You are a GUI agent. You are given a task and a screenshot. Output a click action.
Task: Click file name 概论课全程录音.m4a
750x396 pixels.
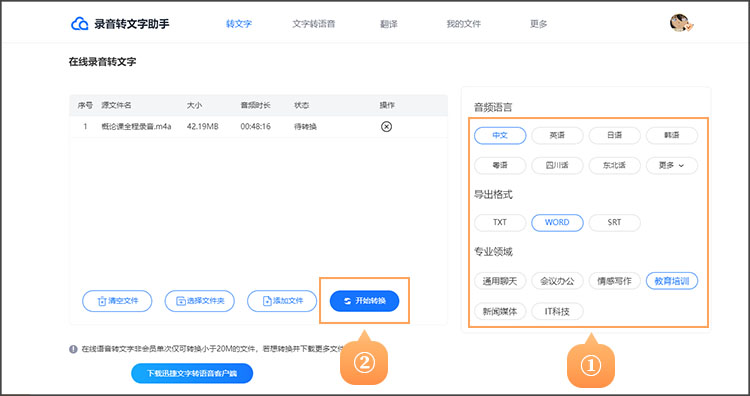[136, 127]
